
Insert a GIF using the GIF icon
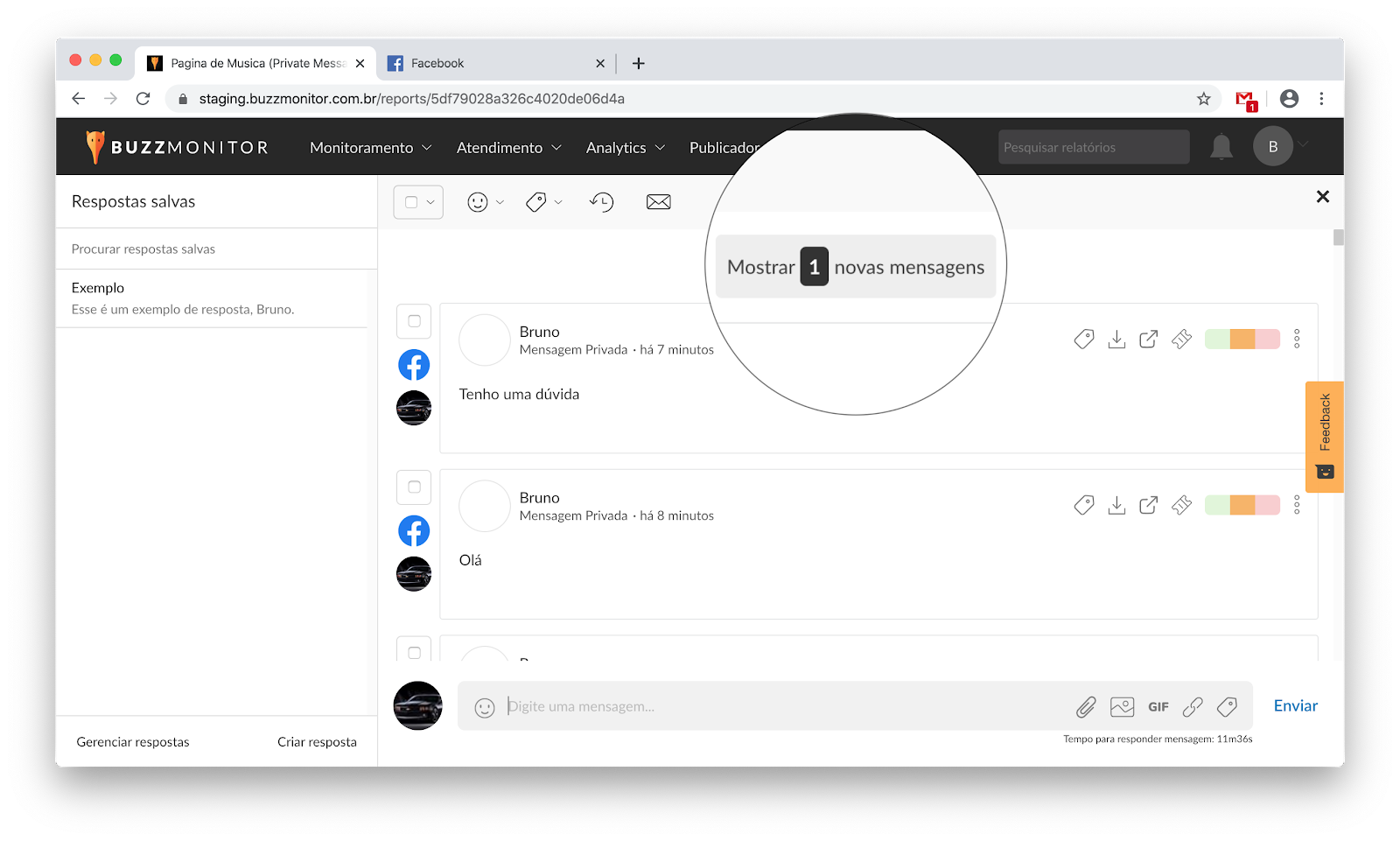(1158, 706)
